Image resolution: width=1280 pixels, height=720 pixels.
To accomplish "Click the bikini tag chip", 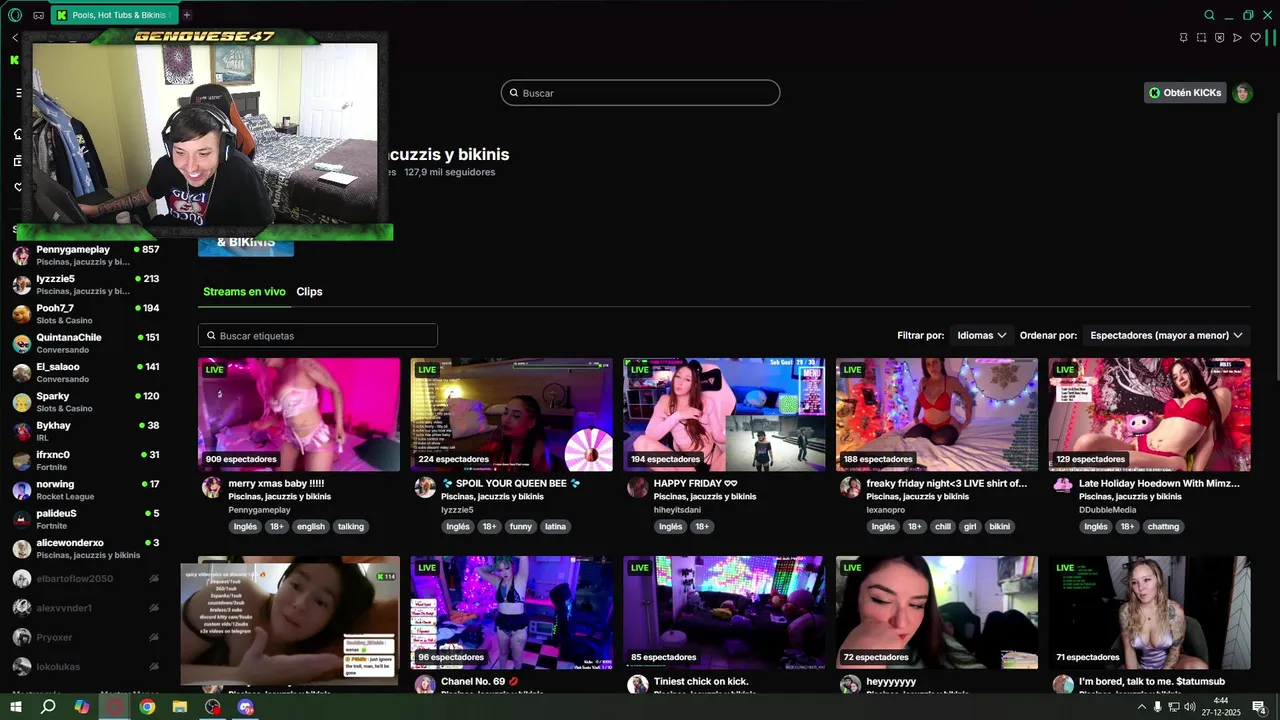I will tap(999, 527).
